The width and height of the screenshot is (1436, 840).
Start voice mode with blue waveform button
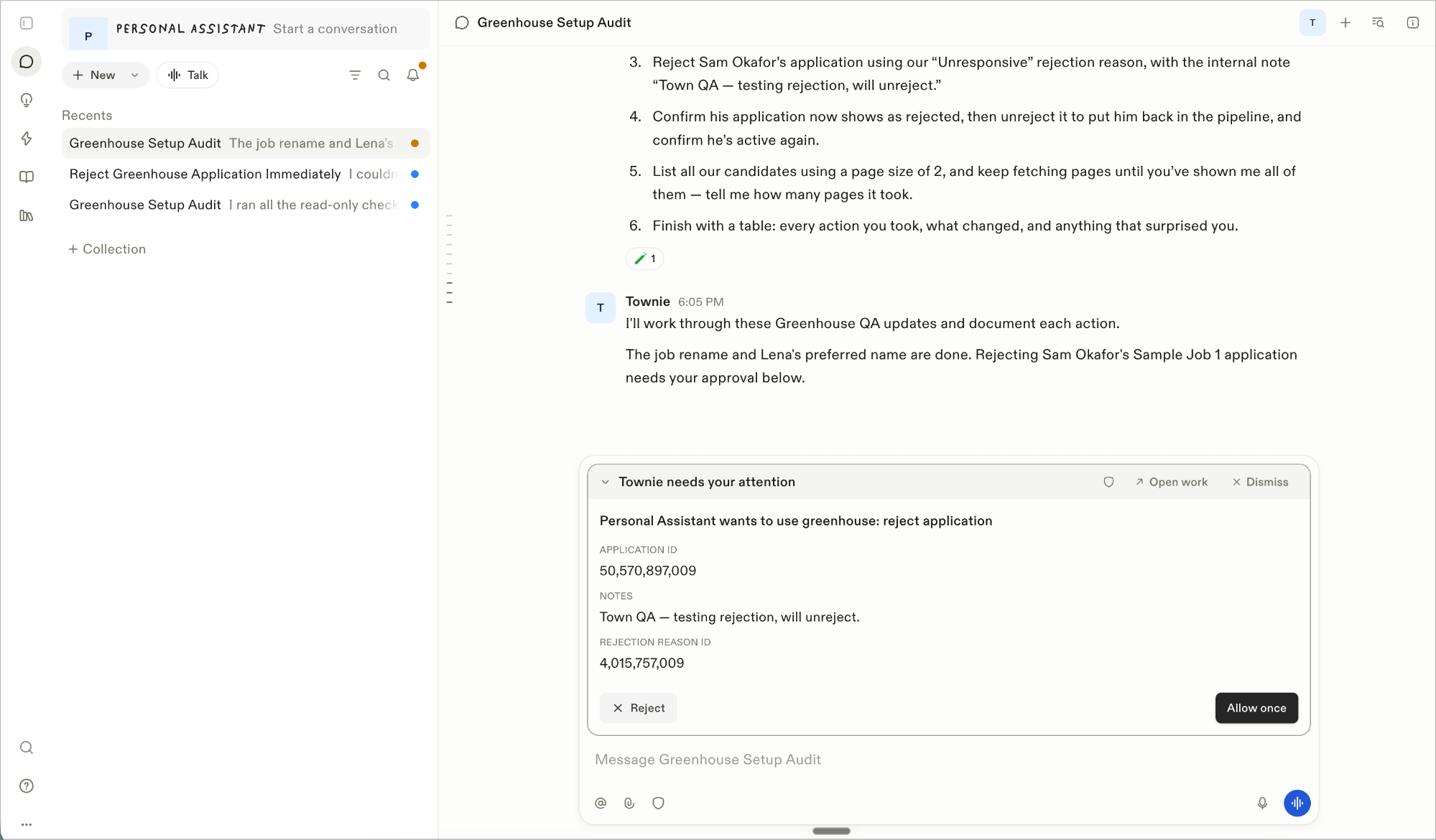coord(1297,803)
